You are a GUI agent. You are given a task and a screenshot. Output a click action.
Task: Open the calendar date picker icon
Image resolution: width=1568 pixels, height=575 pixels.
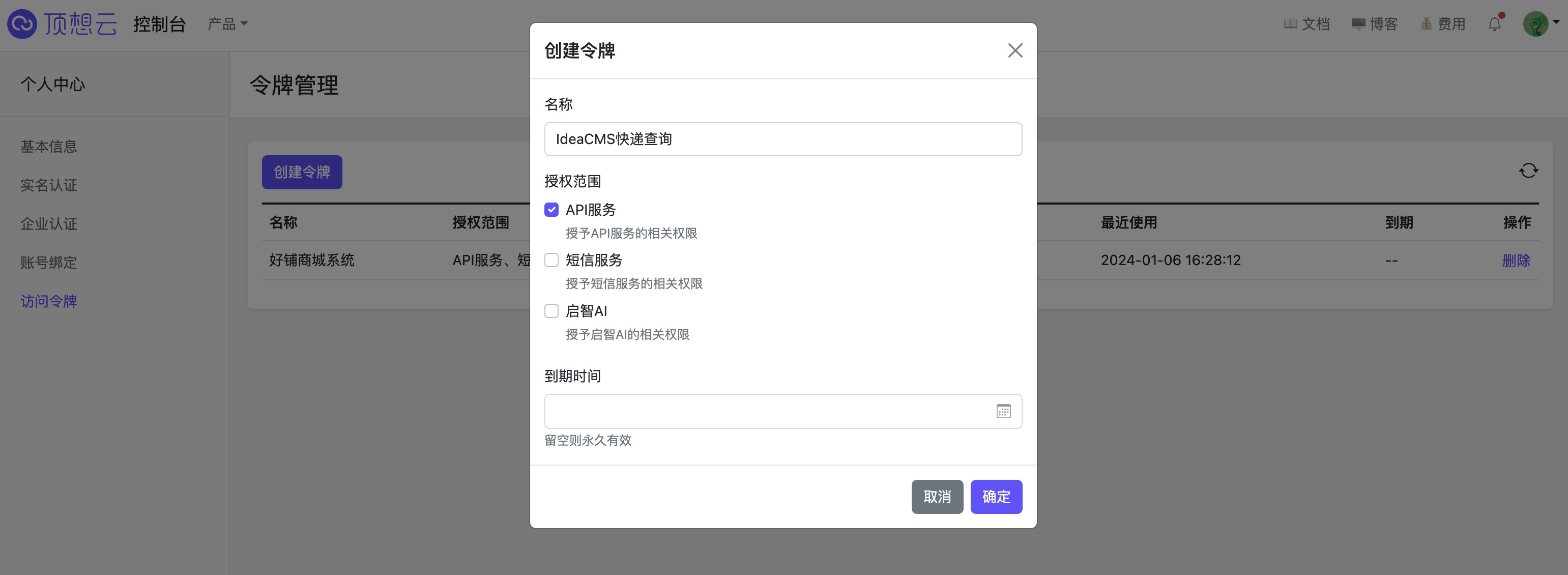(x=1003, y=411)
